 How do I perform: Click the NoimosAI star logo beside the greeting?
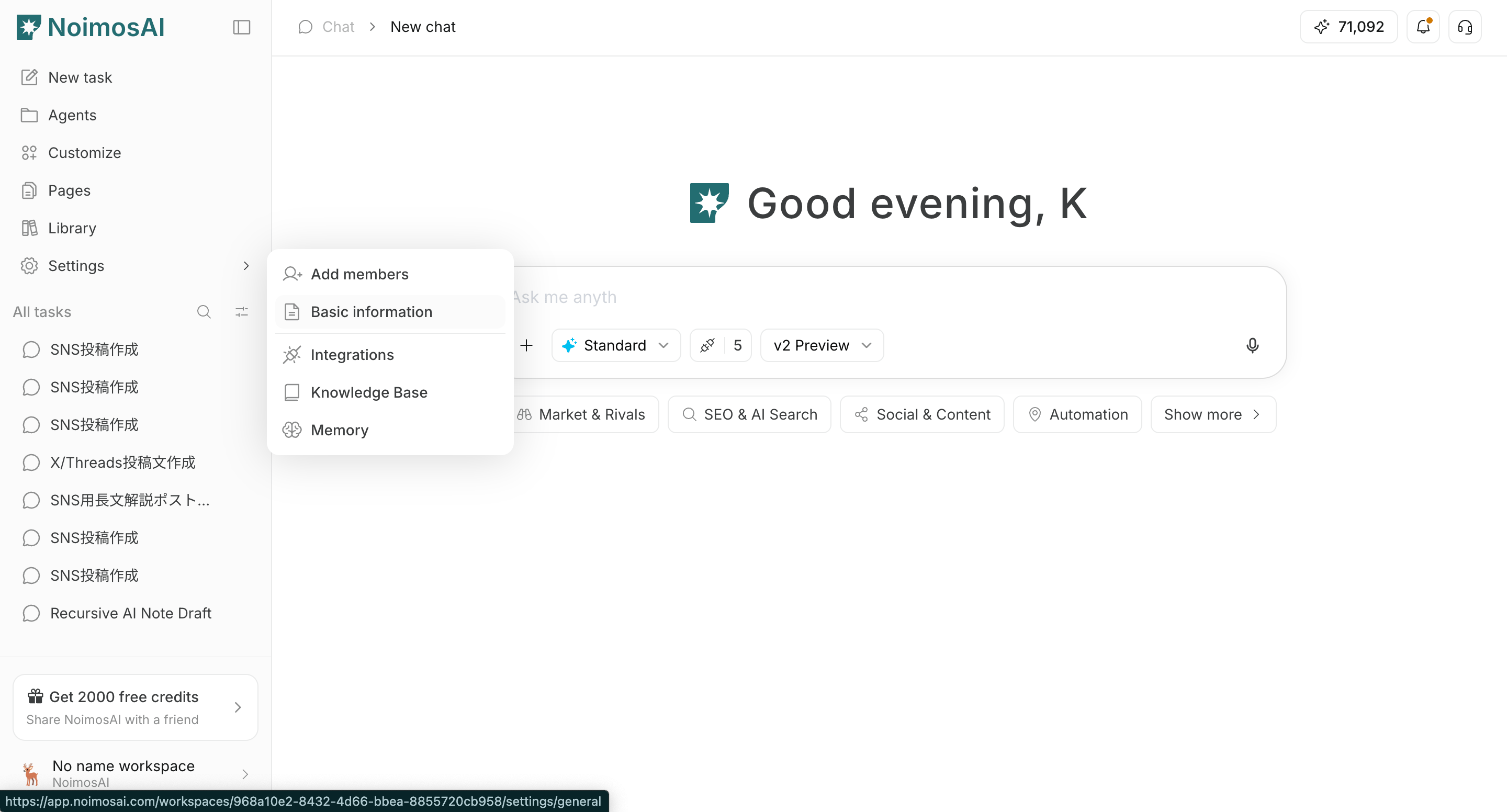(x=710, y=202)
